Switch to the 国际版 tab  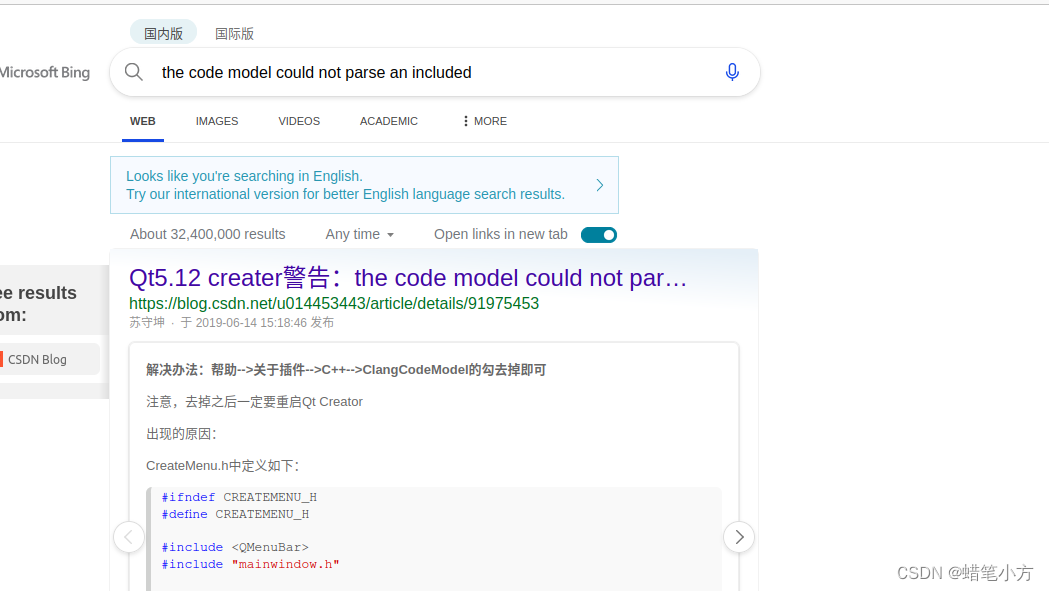[234, 33]
